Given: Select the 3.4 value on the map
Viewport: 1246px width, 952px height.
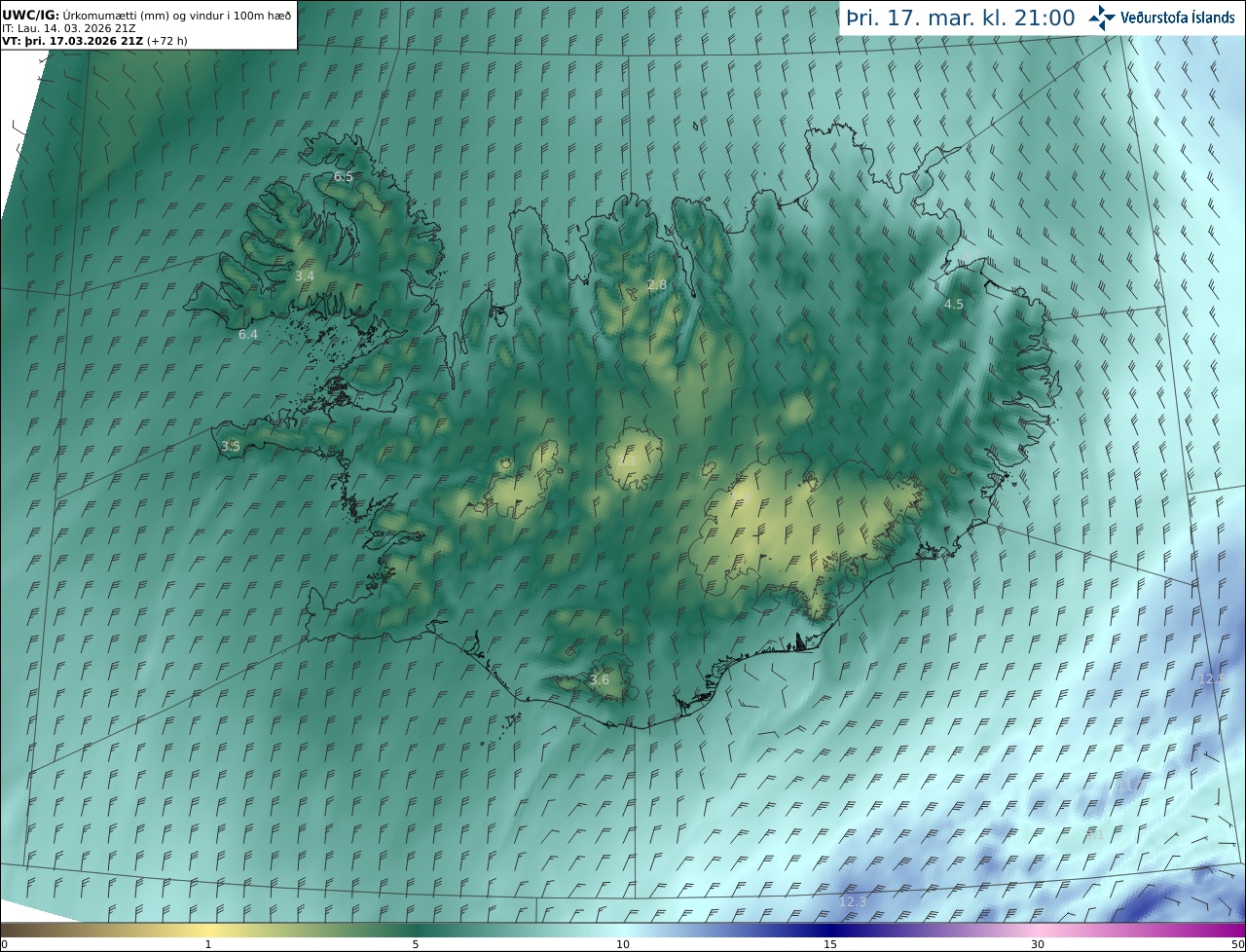Looking at the screenshot, I should coord(305,276).
